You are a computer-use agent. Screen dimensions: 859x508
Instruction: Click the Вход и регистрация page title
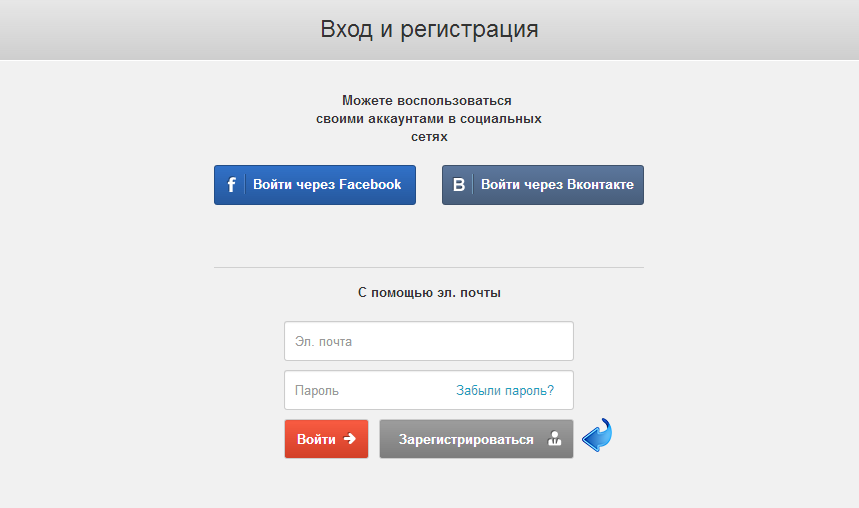(429, 29)
